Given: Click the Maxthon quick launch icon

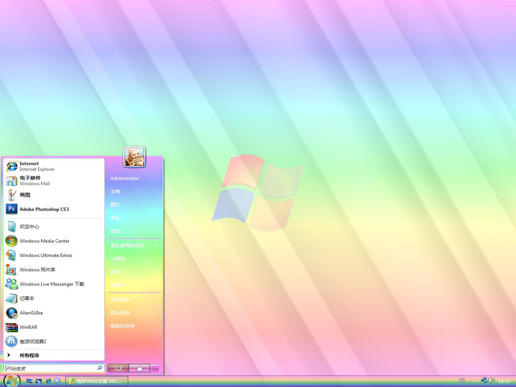Looking at the screenshot, I should [57, 381].
